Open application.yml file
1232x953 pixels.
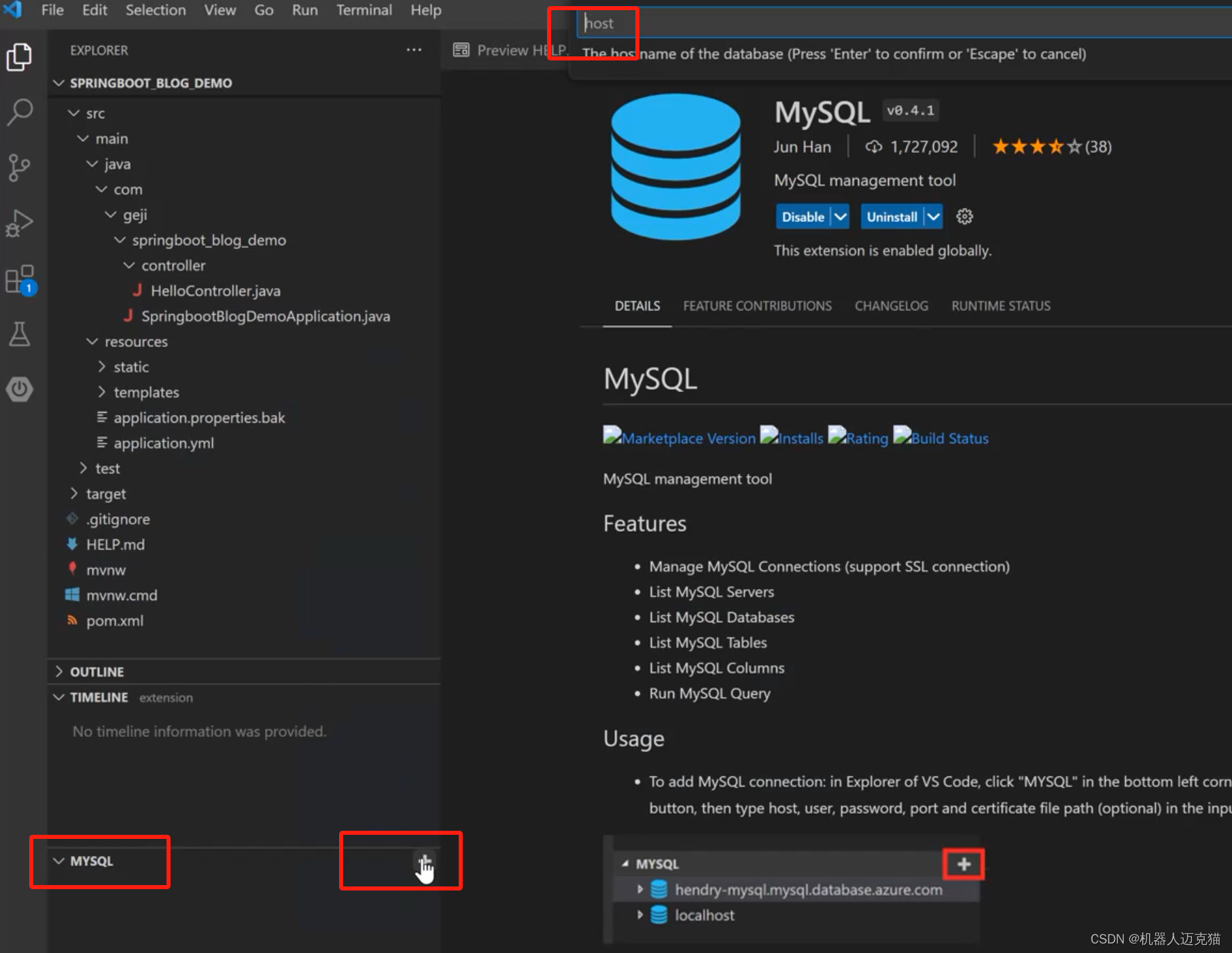point(164,443)
